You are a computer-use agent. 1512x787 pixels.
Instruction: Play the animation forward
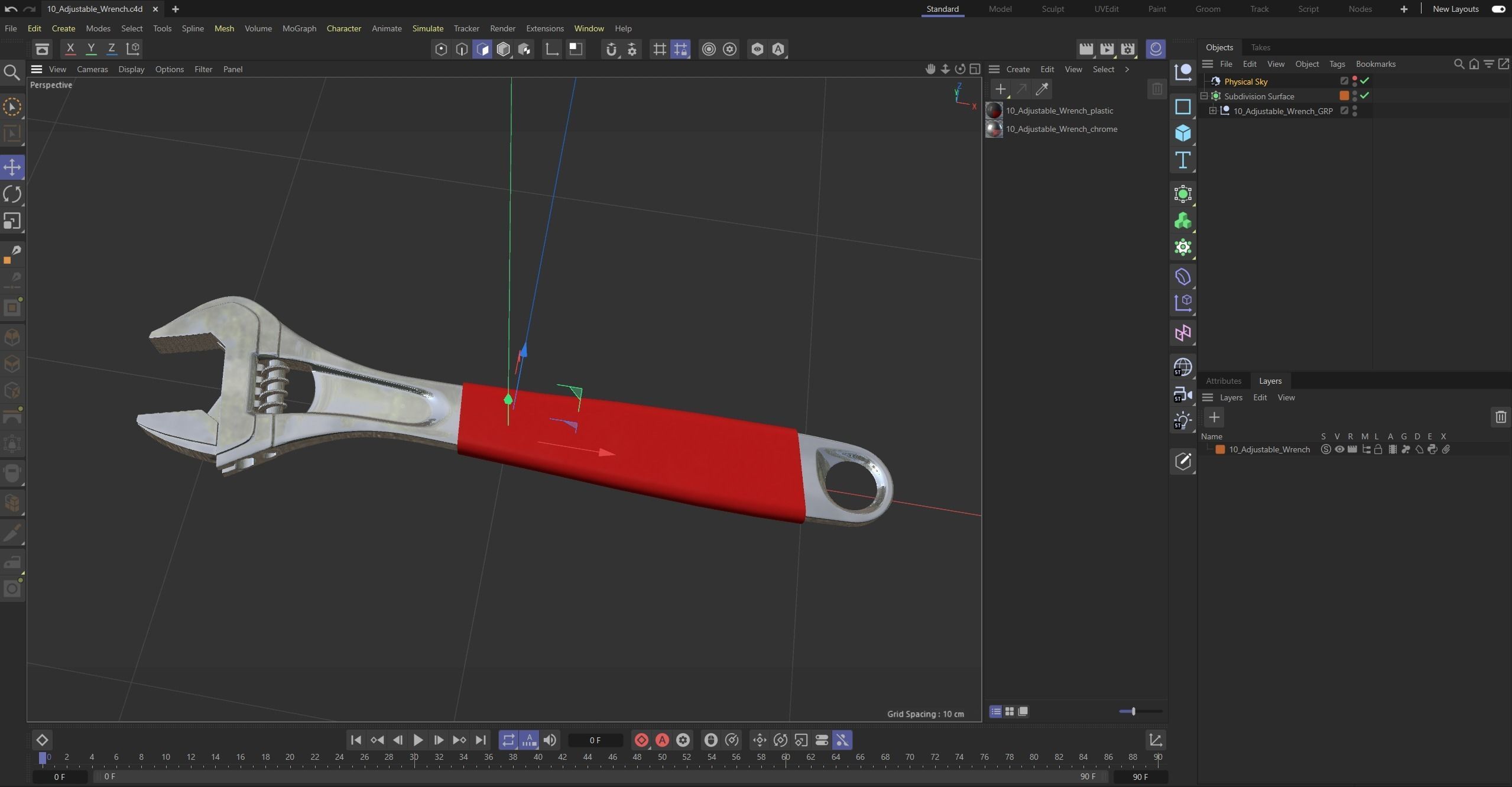pos(418,740)
